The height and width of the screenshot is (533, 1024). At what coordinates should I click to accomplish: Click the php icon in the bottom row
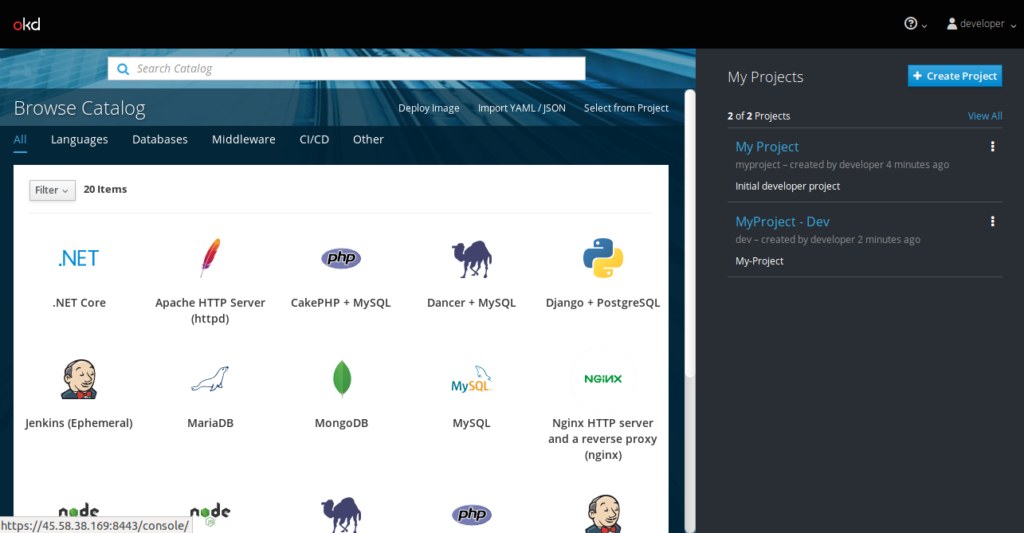(472, 515)
